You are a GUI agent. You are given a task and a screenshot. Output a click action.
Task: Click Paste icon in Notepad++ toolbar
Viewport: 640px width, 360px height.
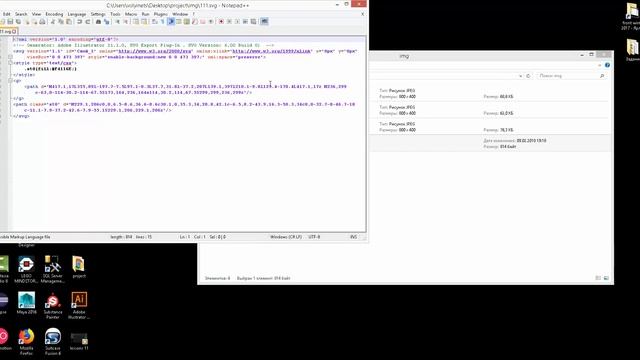(69, 21)
